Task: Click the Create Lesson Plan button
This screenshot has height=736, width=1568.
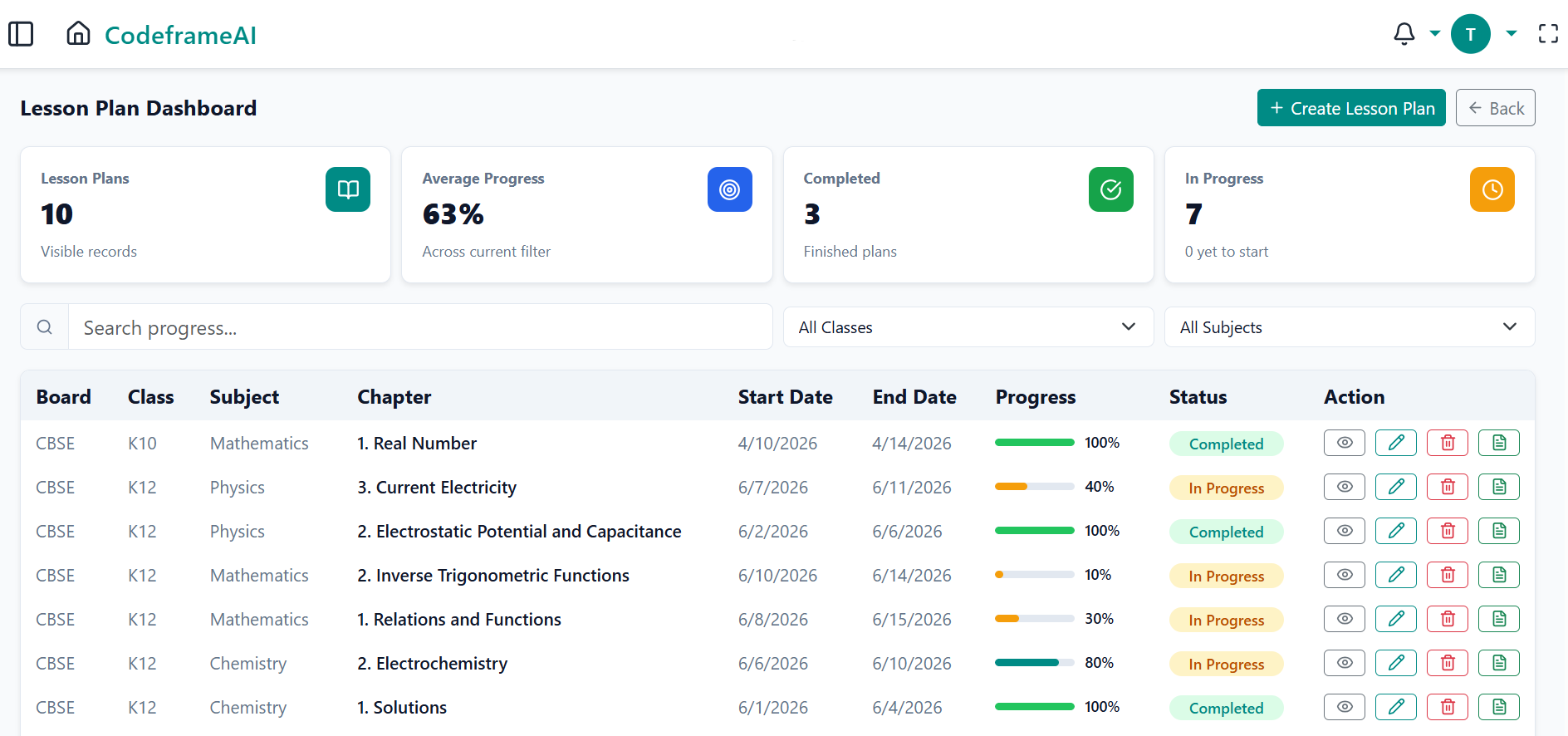Action: coord(1351,108)
